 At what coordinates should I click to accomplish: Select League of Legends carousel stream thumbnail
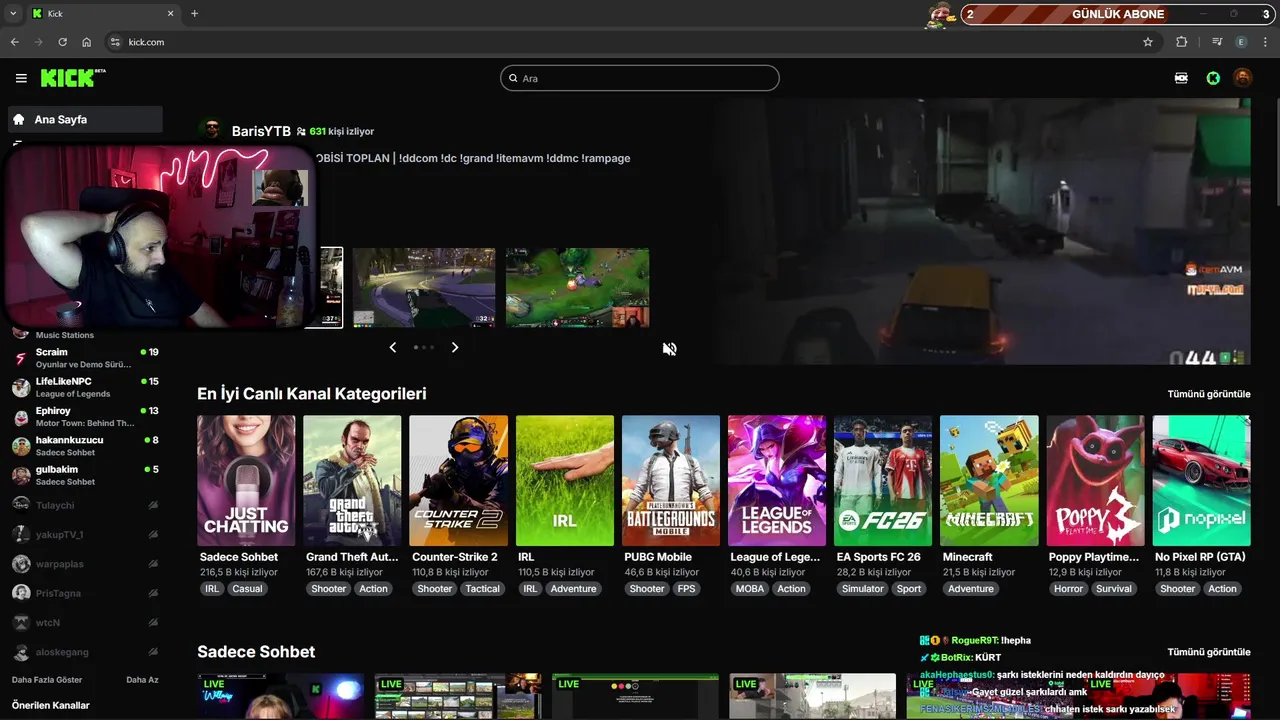[x=577, y=288]
